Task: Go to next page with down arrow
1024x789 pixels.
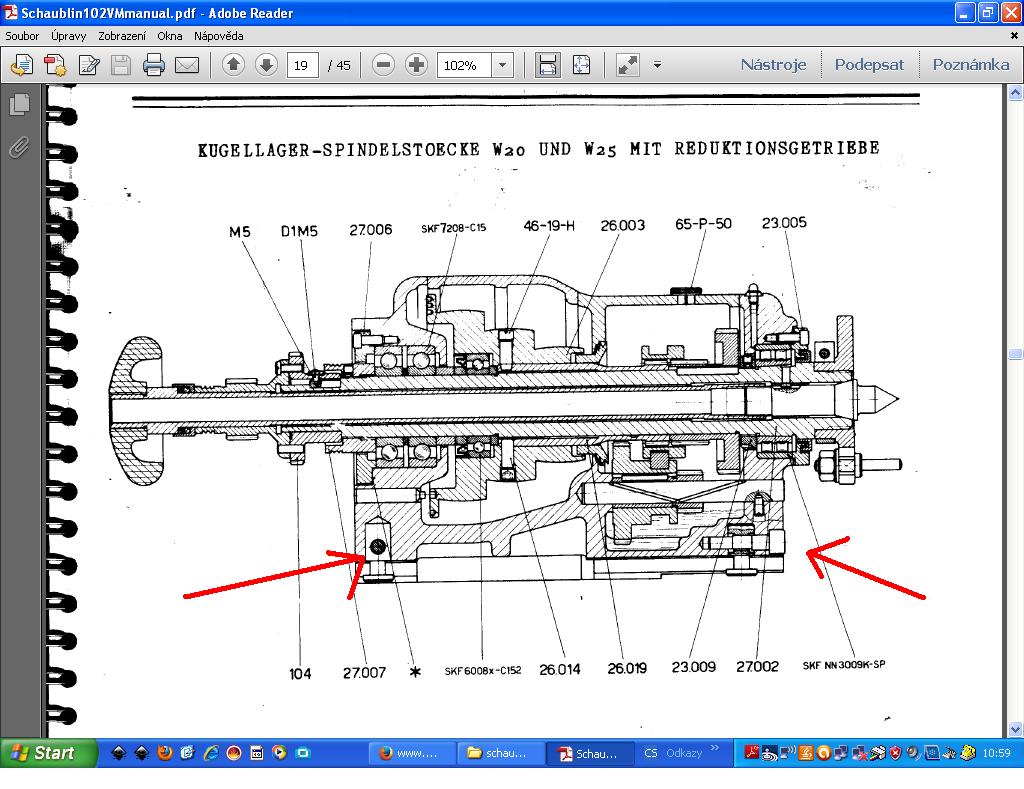Action: (266, 65)
